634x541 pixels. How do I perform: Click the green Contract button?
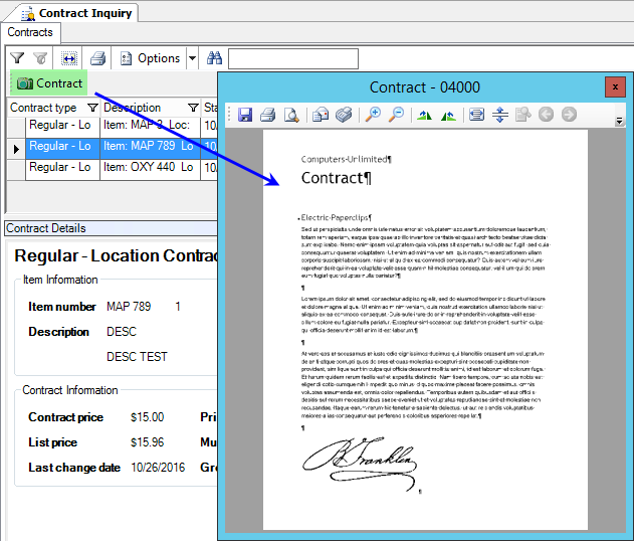49,84
